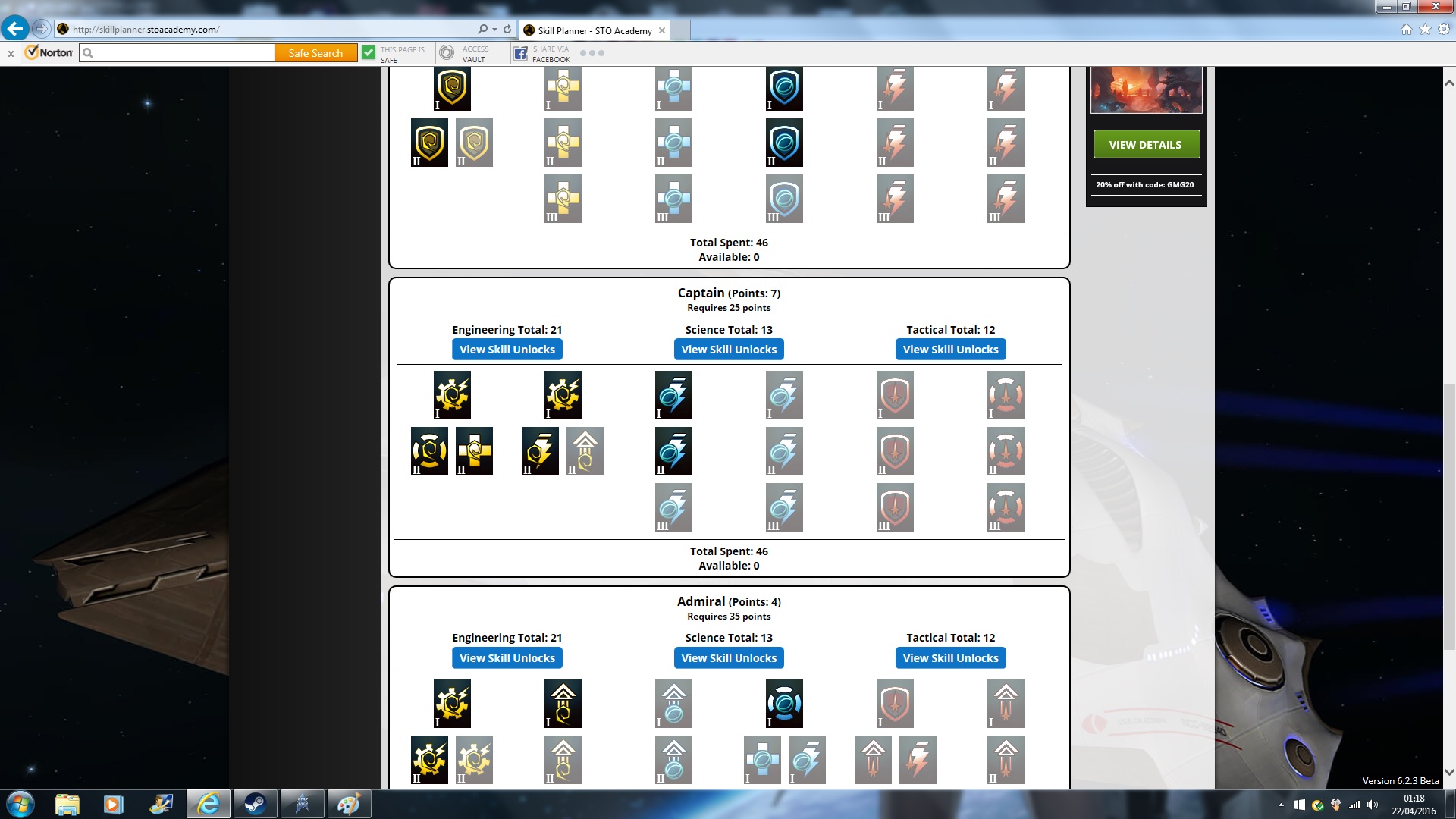This screenshot has width=1456, height=819.
Task: Select the red shield rank I skill in Captain Tactical
Action: pyautogui.click(x=895, y=395)
